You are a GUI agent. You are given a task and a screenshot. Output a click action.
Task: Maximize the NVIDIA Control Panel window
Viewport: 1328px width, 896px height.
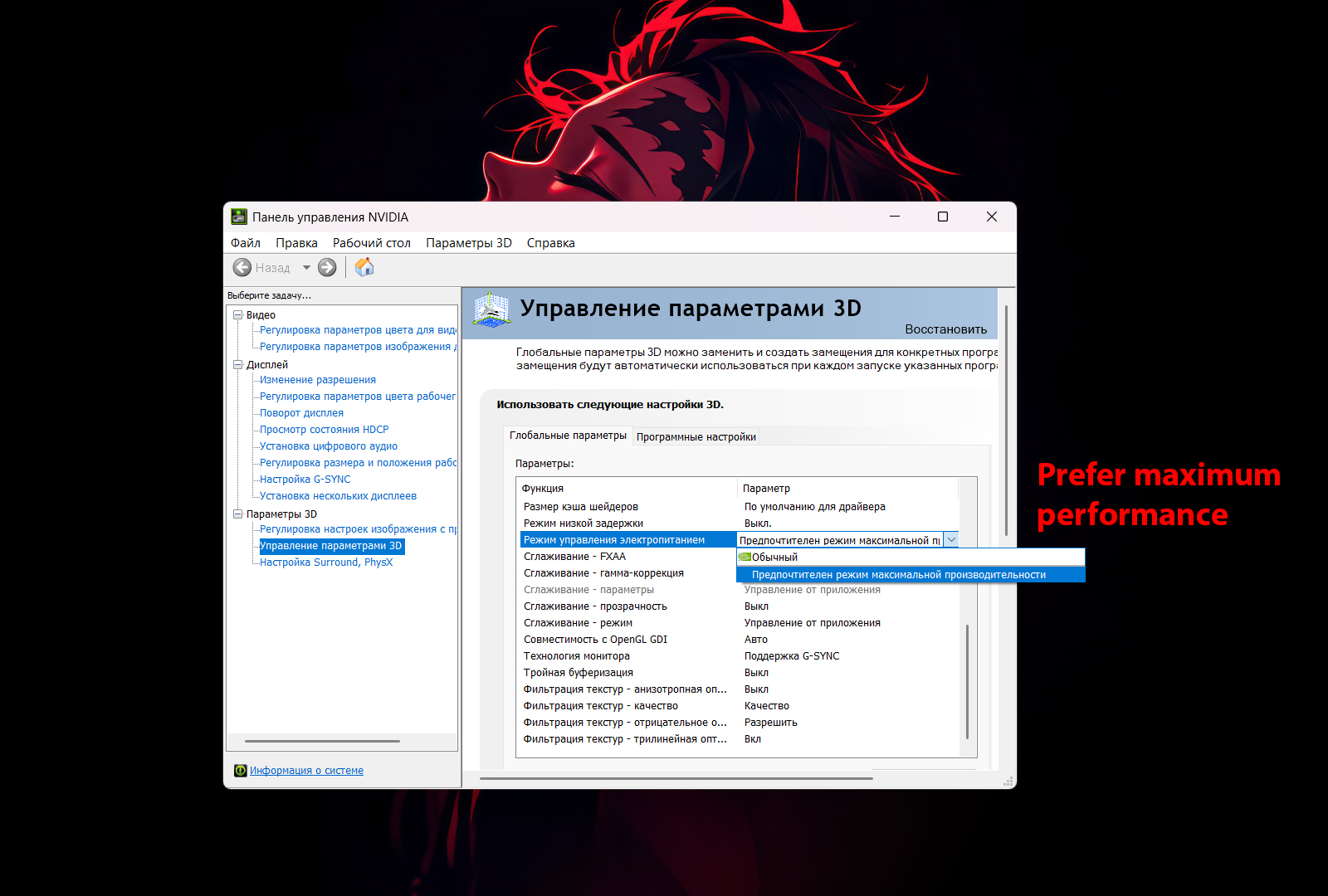[943, 217]
